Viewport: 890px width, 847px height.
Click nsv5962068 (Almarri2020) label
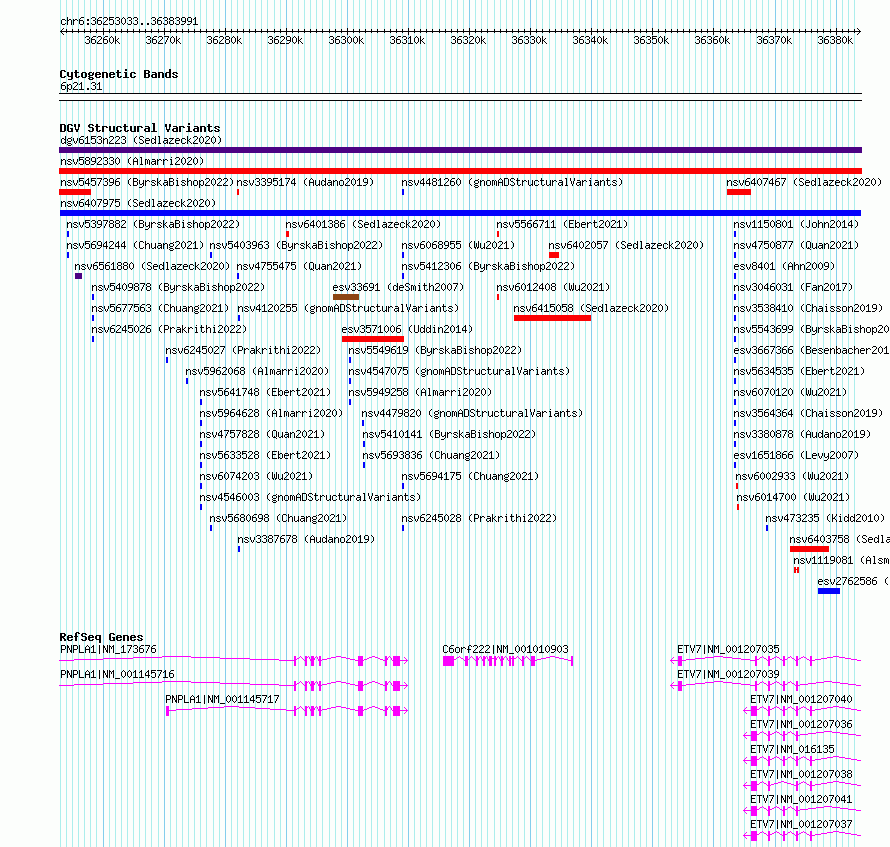coord(257,371)
